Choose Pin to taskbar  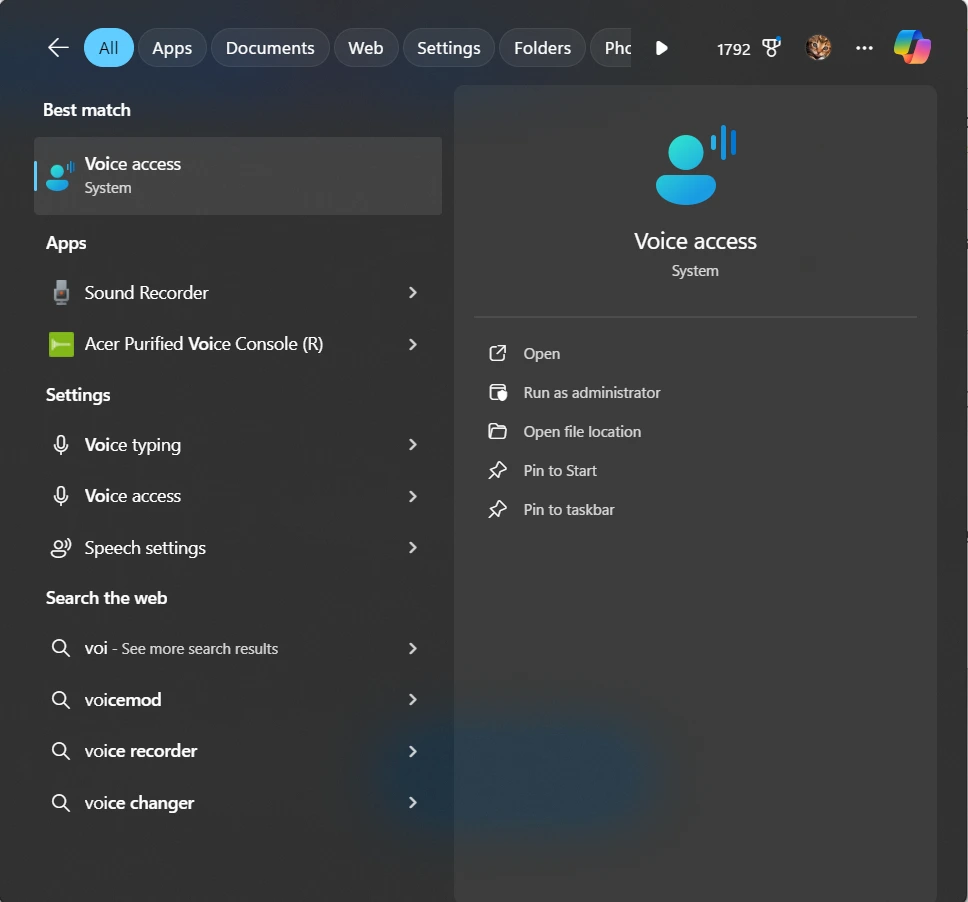695,509
